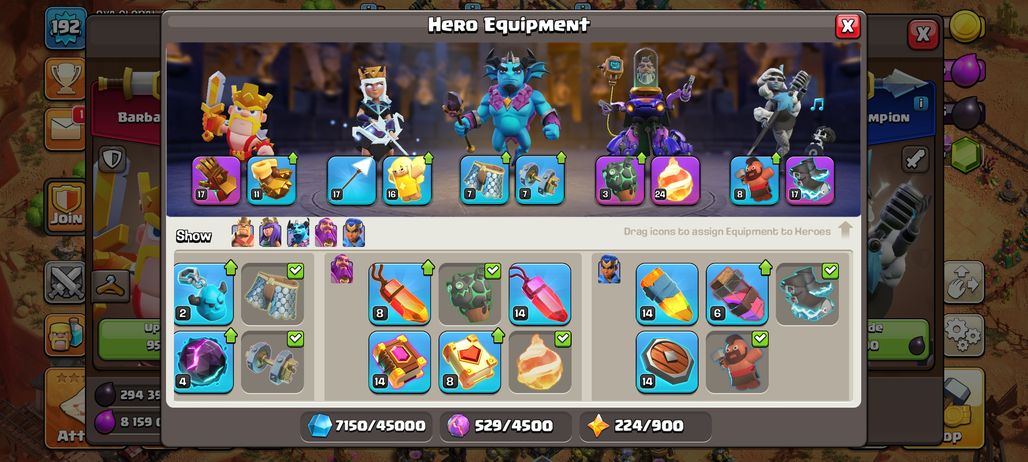
Task: Toggle the Royal Champion show filter
Action: point(353,233)
